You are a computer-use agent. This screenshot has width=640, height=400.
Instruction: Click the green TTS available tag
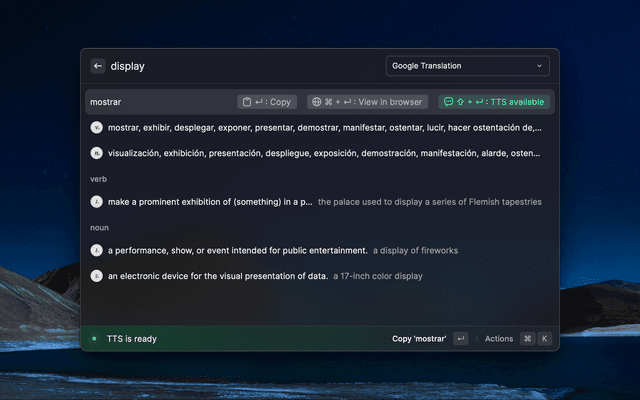coord(494,102)
